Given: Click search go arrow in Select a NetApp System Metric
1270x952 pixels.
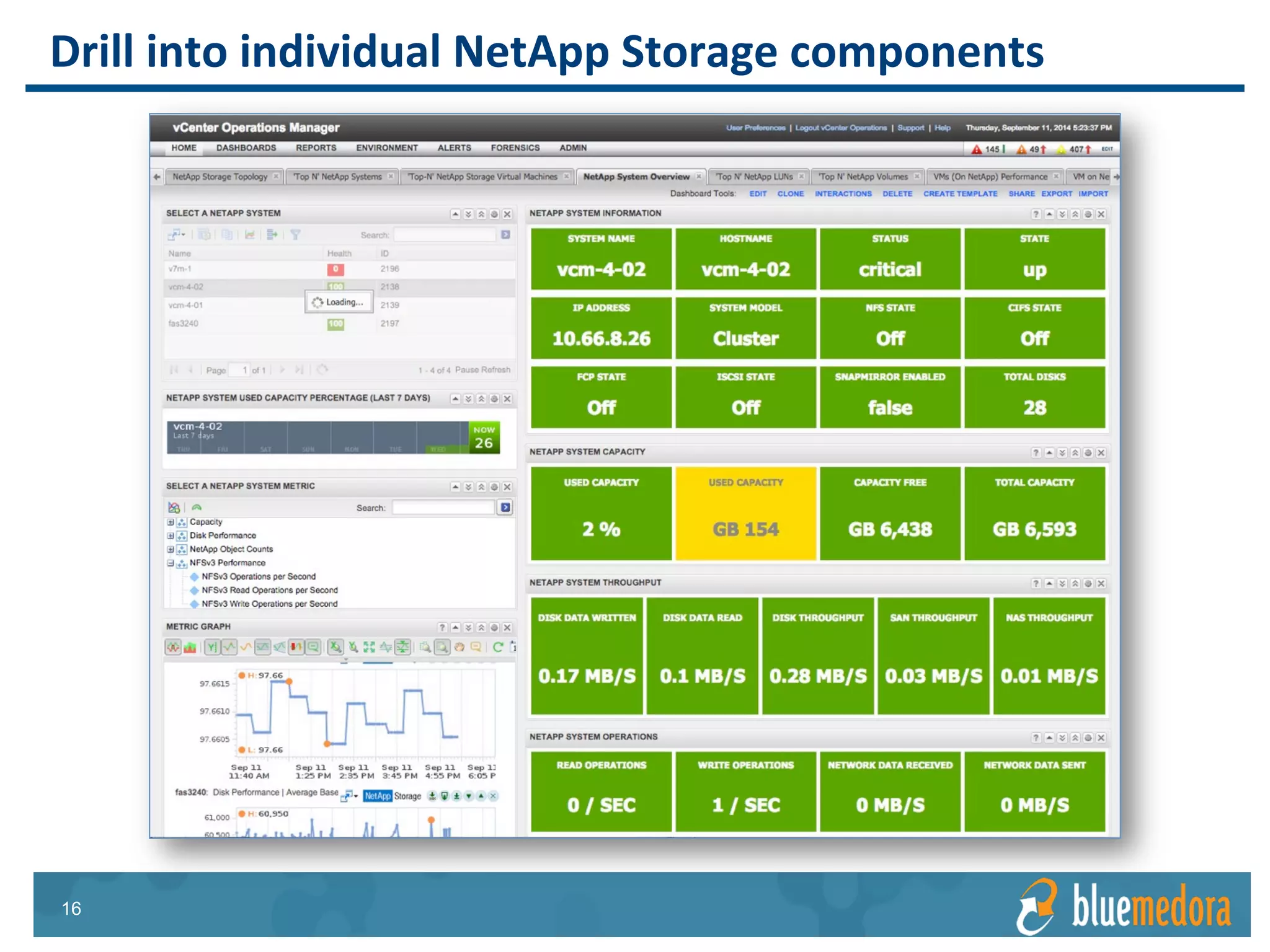Looking at the screenshot, I should pyautogui.click(x=505, y=508).
